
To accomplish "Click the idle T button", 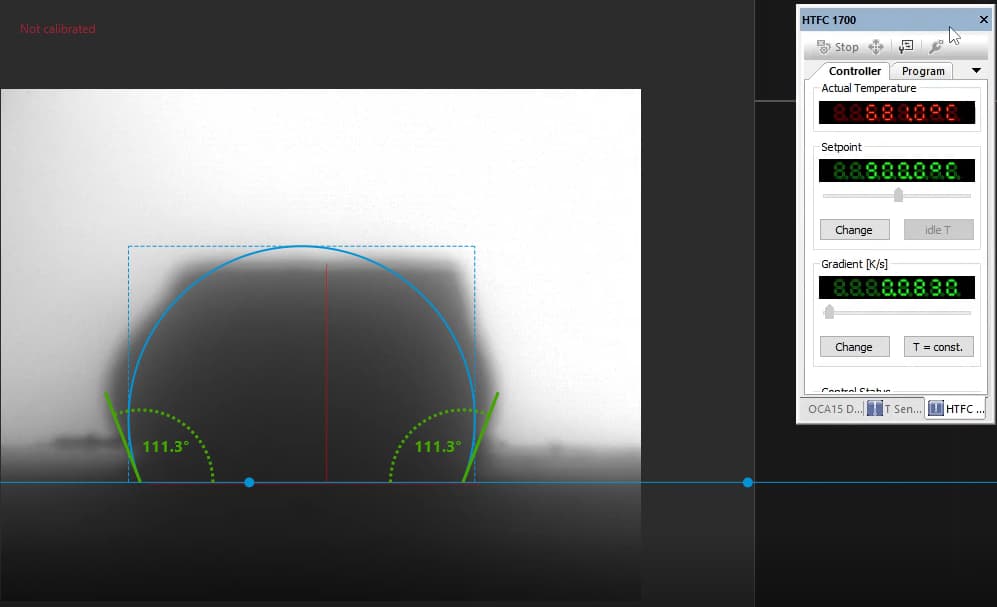I will pos(939,229).
